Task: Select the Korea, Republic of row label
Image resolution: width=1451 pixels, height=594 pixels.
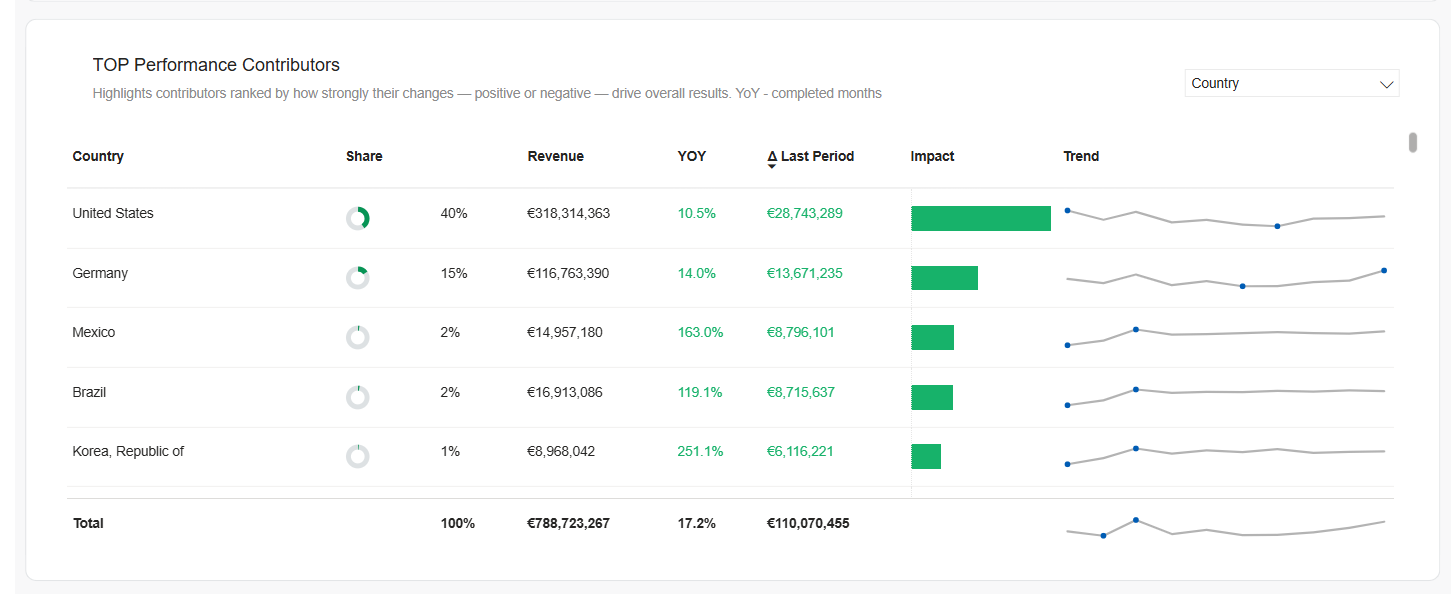Action: (x=128, y=451)
